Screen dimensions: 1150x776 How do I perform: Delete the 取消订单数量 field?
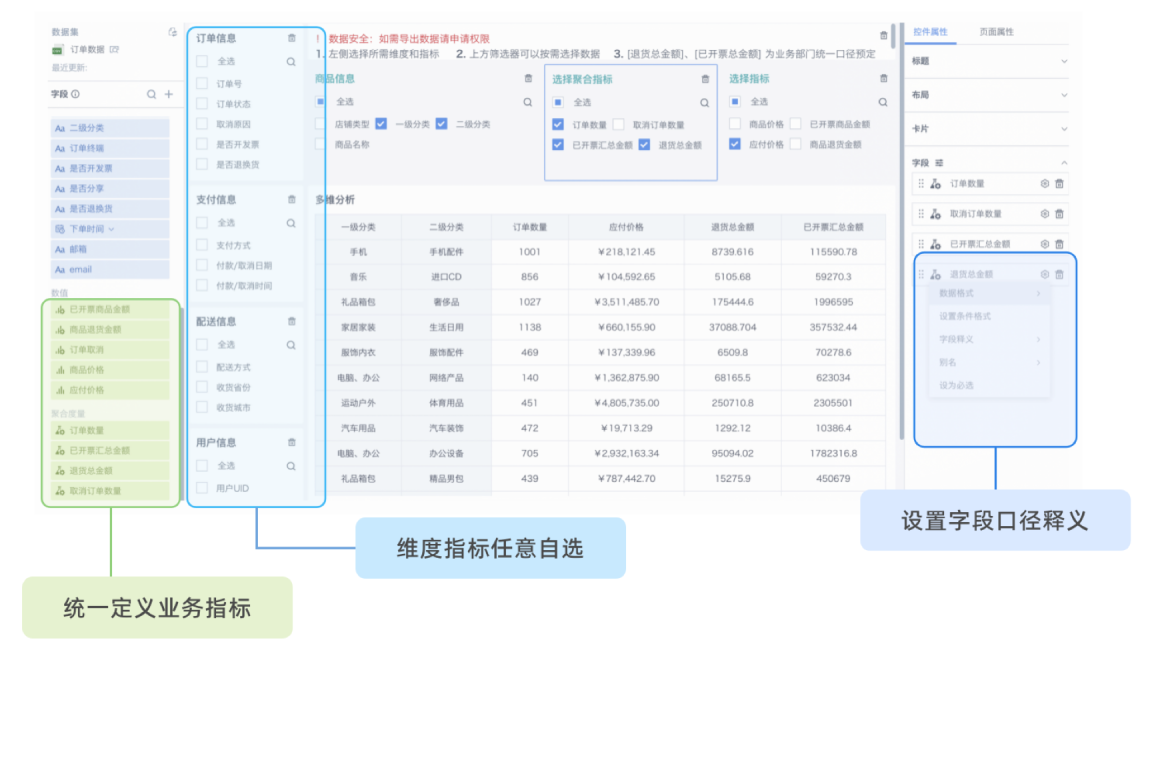(1060, 214)
